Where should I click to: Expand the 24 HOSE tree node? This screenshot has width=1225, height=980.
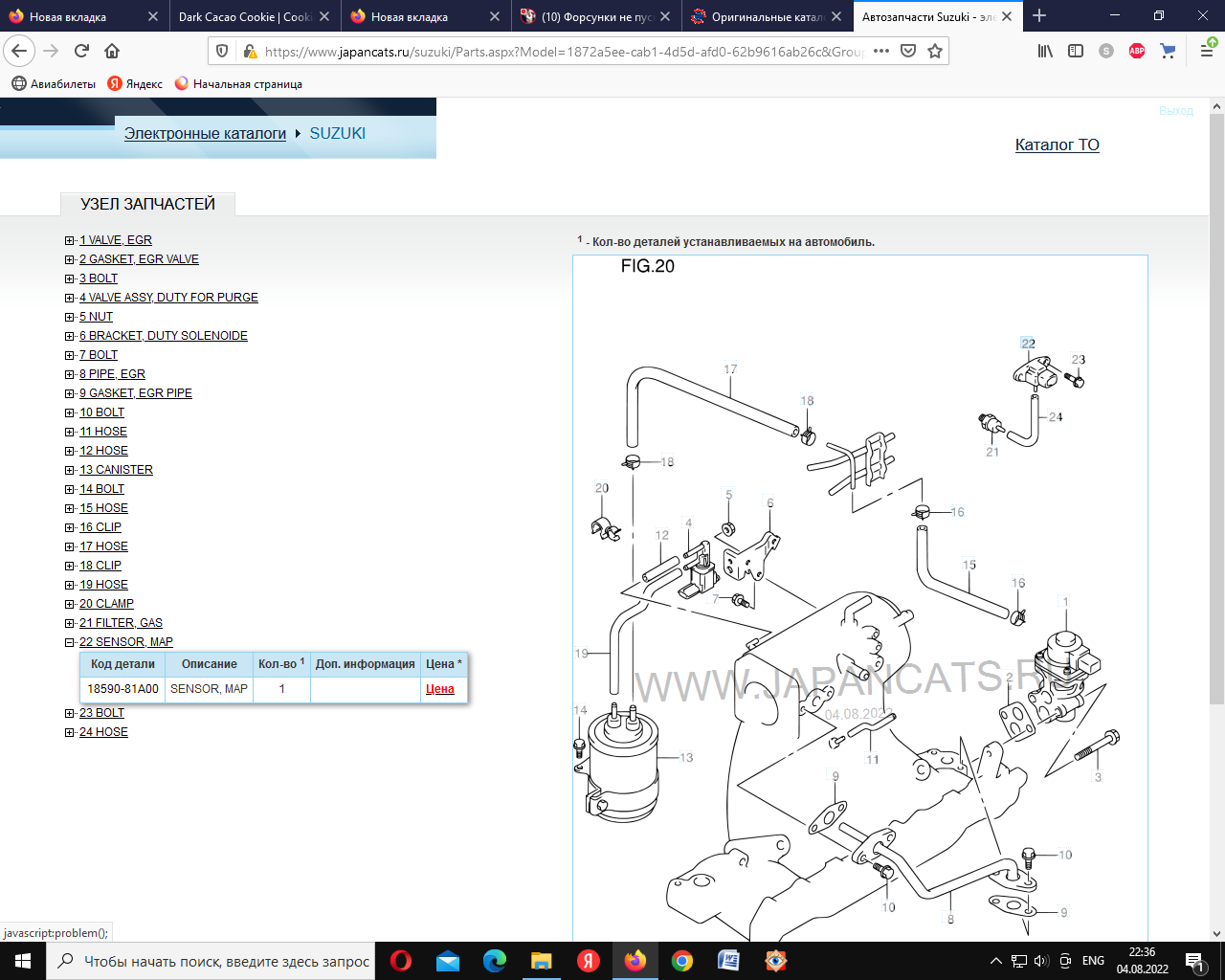tap(70, 732)
